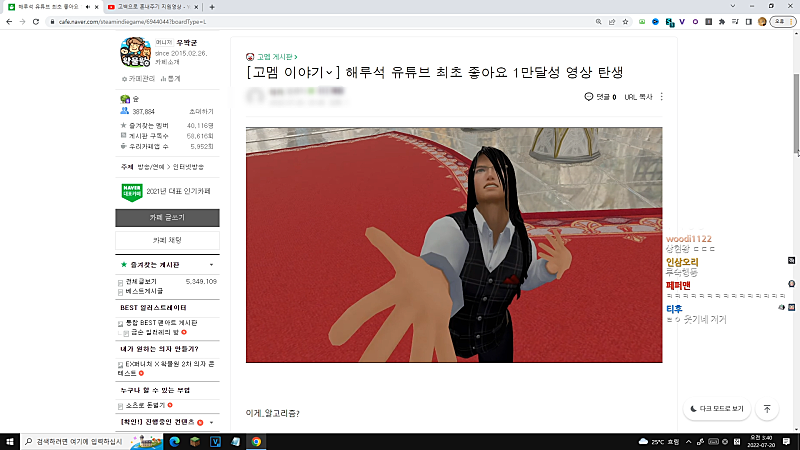Image resolution: width=800 pixels, height=450 pixels.
Task: Open the Notepad-style app on taskbar
Action: pyautogui.click(x=236, y=442)
